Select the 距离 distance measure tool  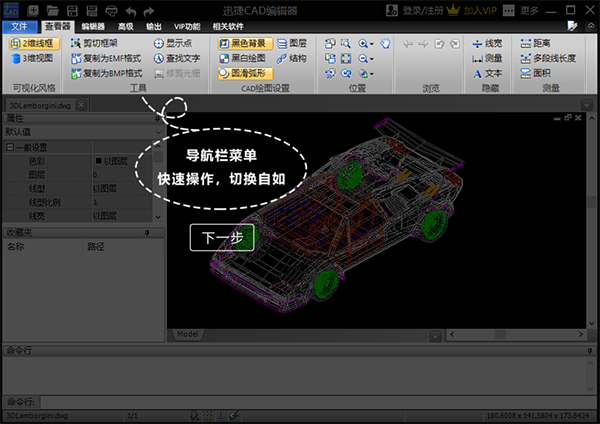(535, 43)
